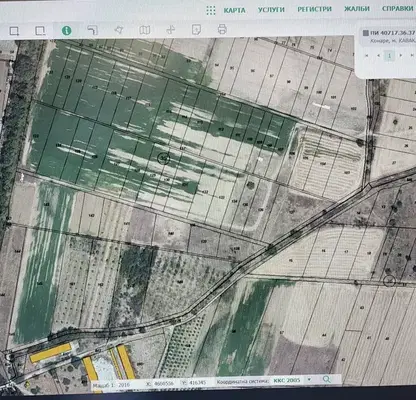This screenshot has height=400, width=416.
Task: Go to previous results page
Action: pyautogui.click(x=378, y=55)
